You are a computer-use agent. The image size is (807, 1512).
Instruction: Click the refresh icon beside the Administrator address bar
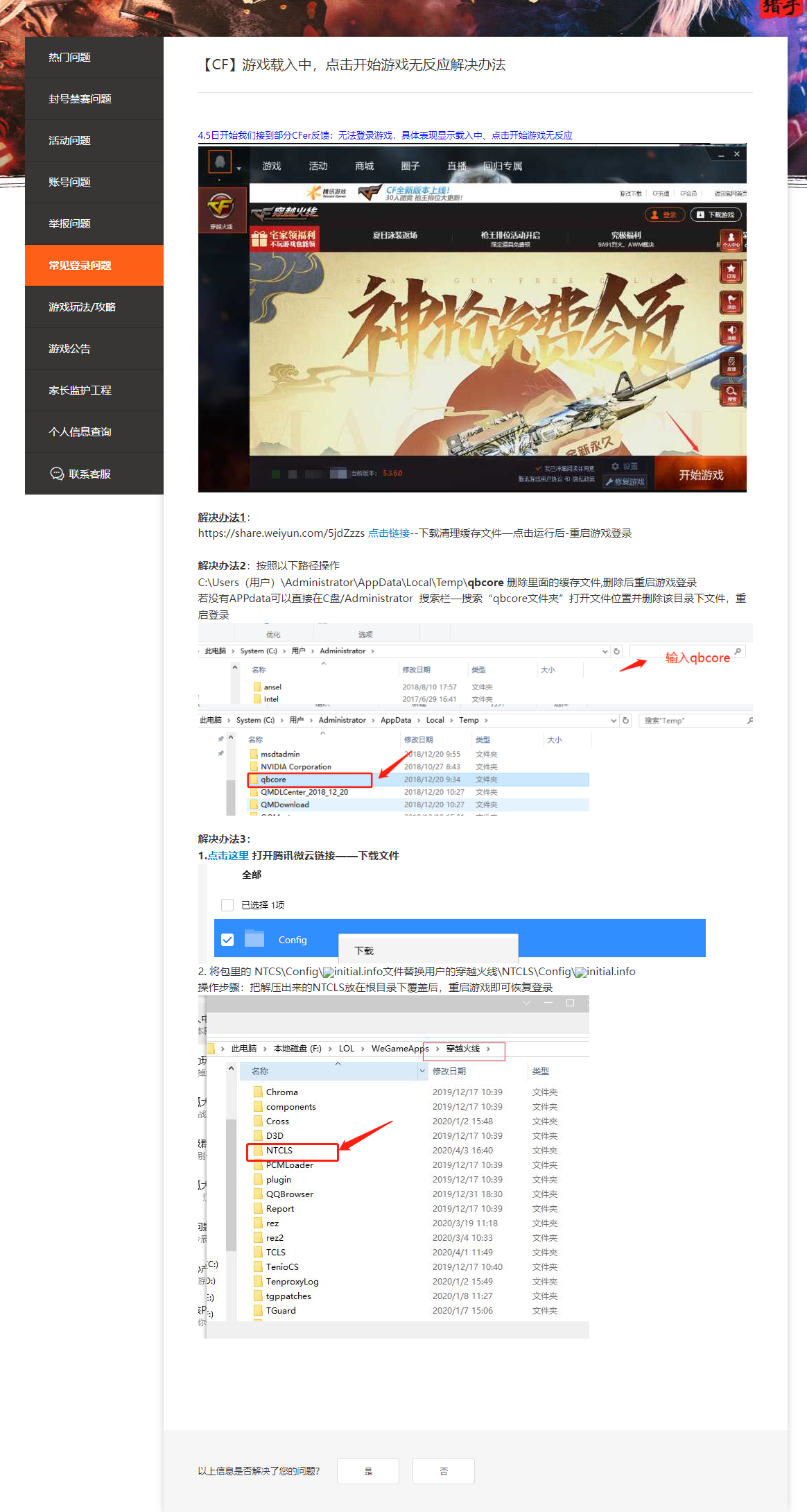[616, 651]
